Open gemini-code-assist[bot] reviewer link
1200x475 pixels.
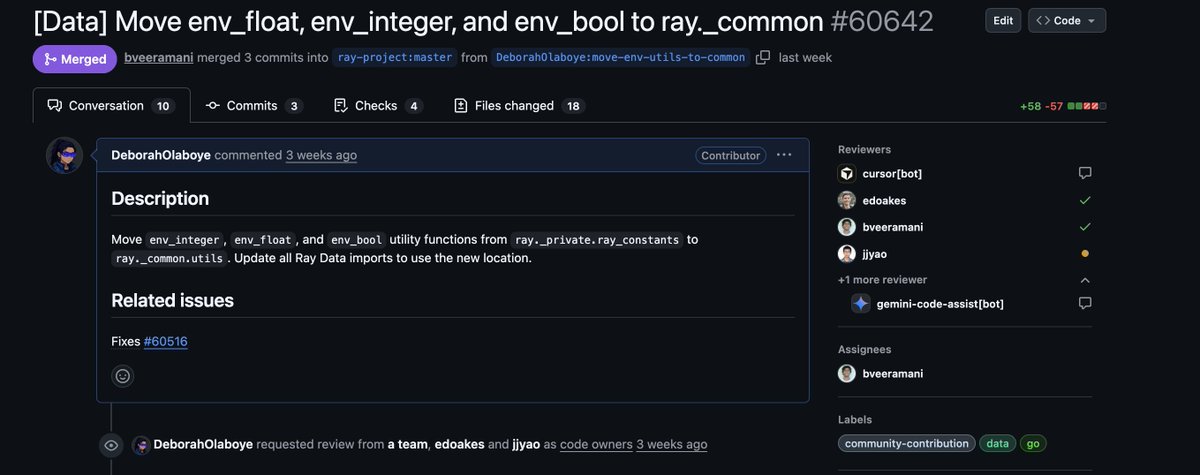[940, 303]
